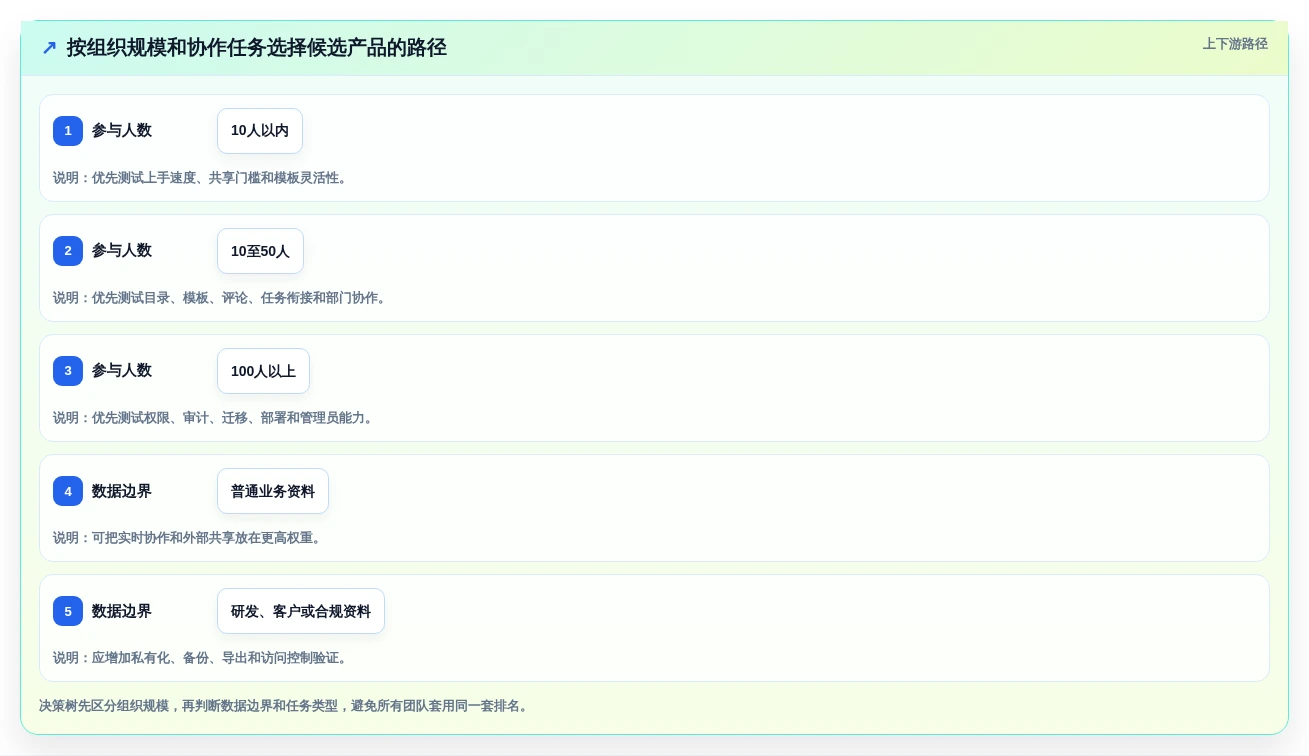Click the 参与人数 label in step 3
This screenshot has height=756, width=1309.
coord(122,371)
